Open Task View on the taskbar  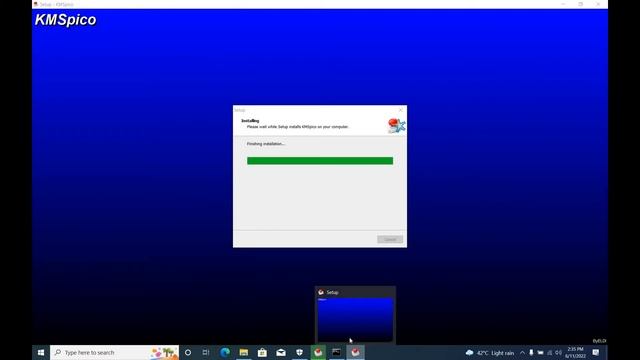point(206,352)
